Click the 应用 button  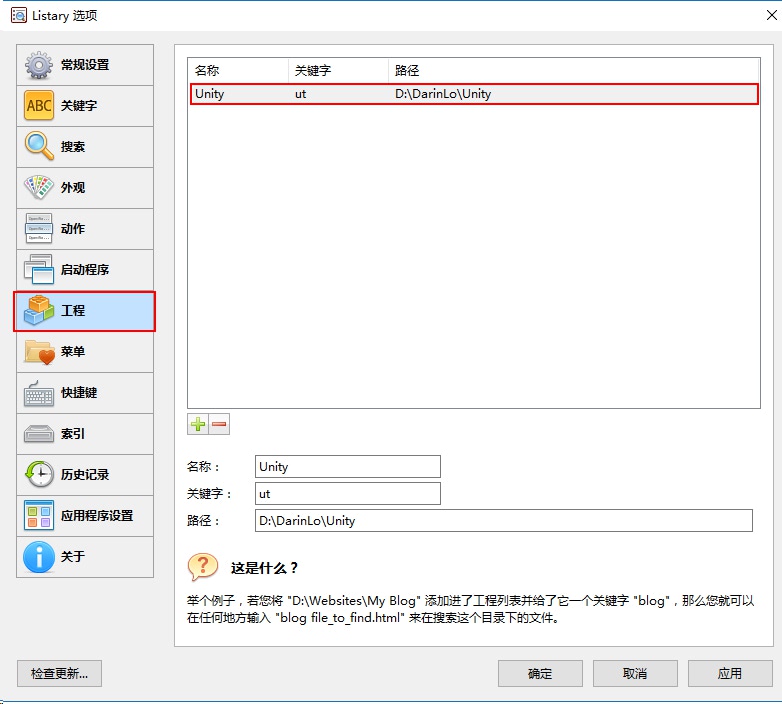coord(730,673)
